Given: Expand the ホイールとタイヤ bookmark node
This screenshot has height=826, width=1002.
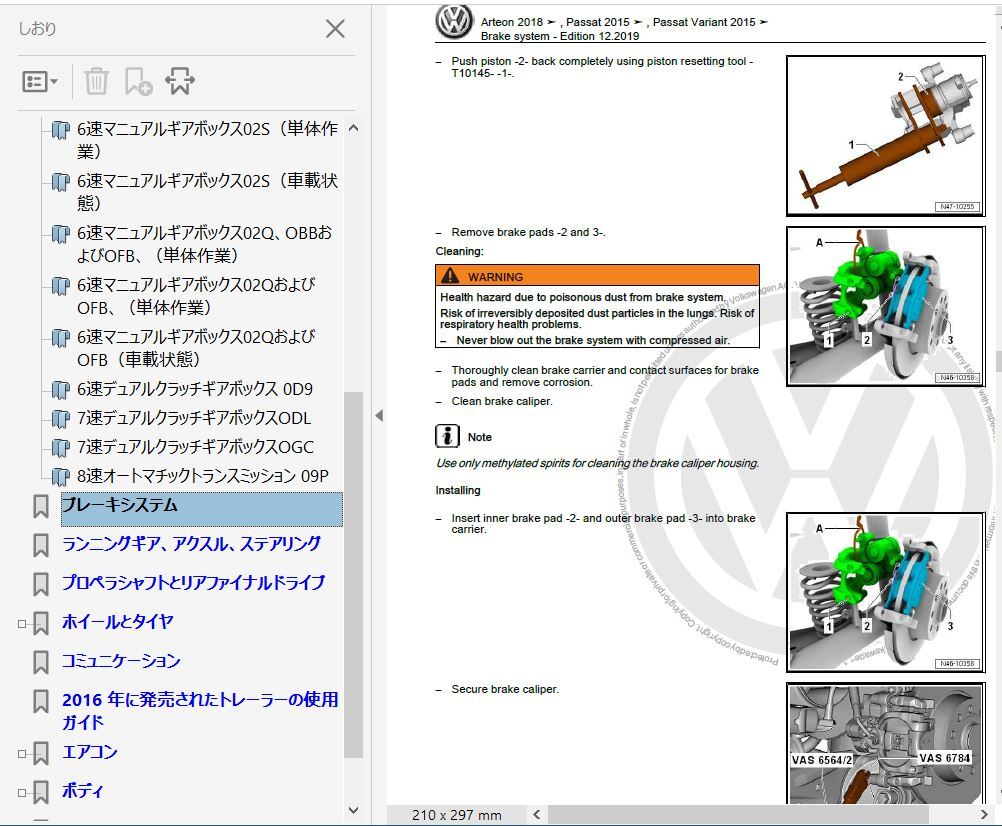Looking at the screenshot, I should [22, 623].
